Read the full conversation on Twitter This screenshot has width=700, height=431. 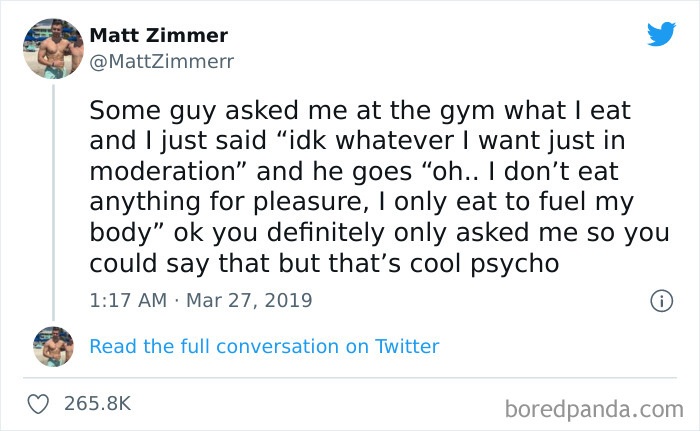[x=264, y=347]
